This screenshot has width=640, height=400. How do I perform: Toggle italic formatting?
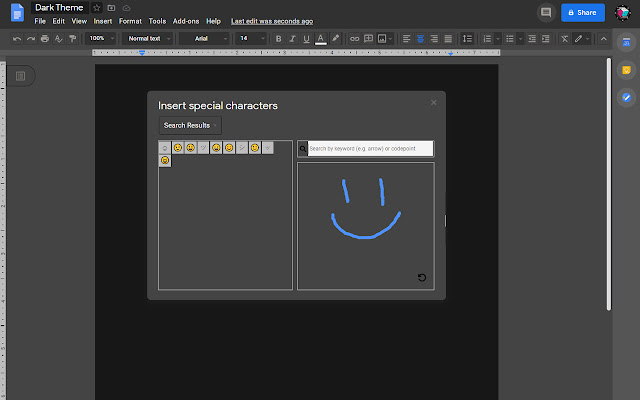point(292,39)
